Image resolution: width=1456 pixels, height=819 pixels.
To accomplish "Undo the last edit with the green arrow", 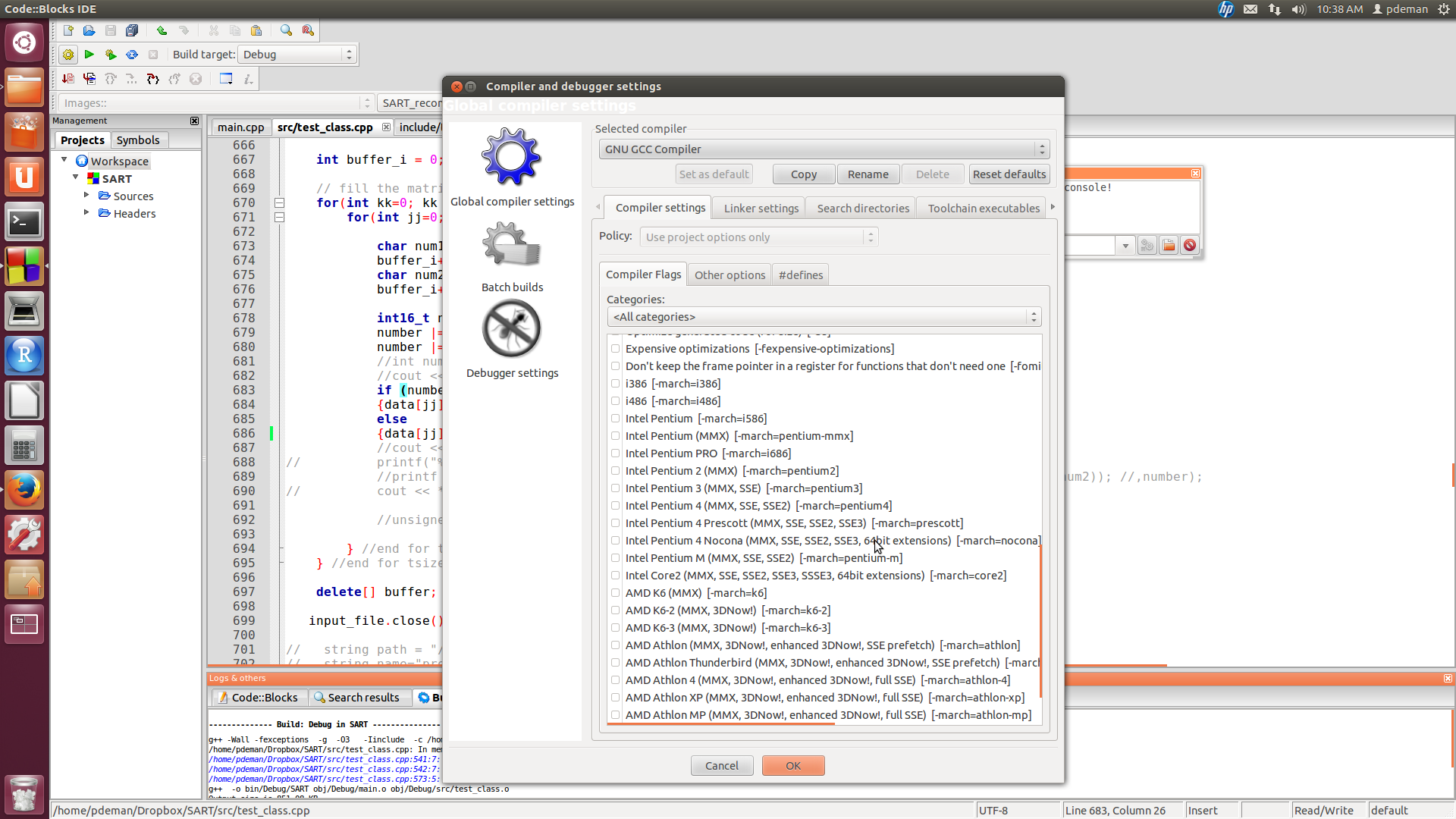I will (162, 30).
